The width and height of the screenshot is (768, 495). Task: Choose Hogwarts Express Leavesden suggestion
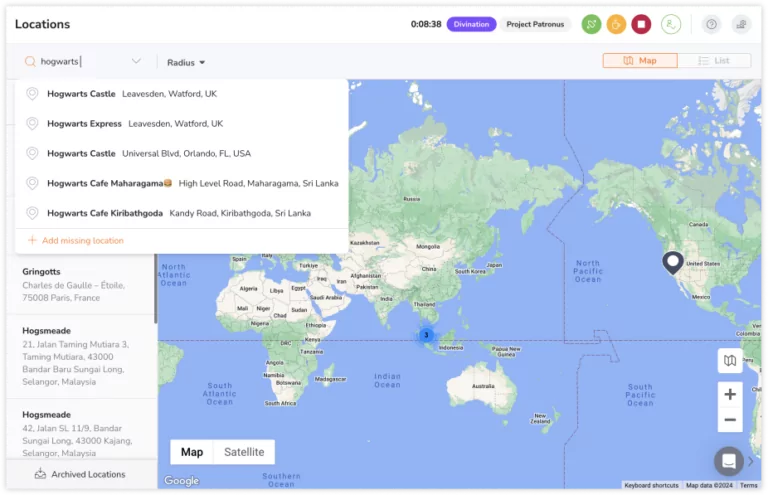[182, 123]
